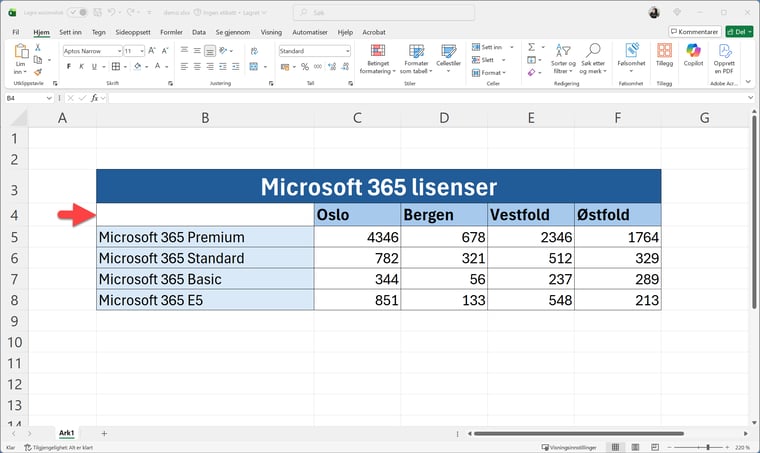Click the Fill down icon in Redigering
Viewport: 760px width, 453px height.
(532, 60)
